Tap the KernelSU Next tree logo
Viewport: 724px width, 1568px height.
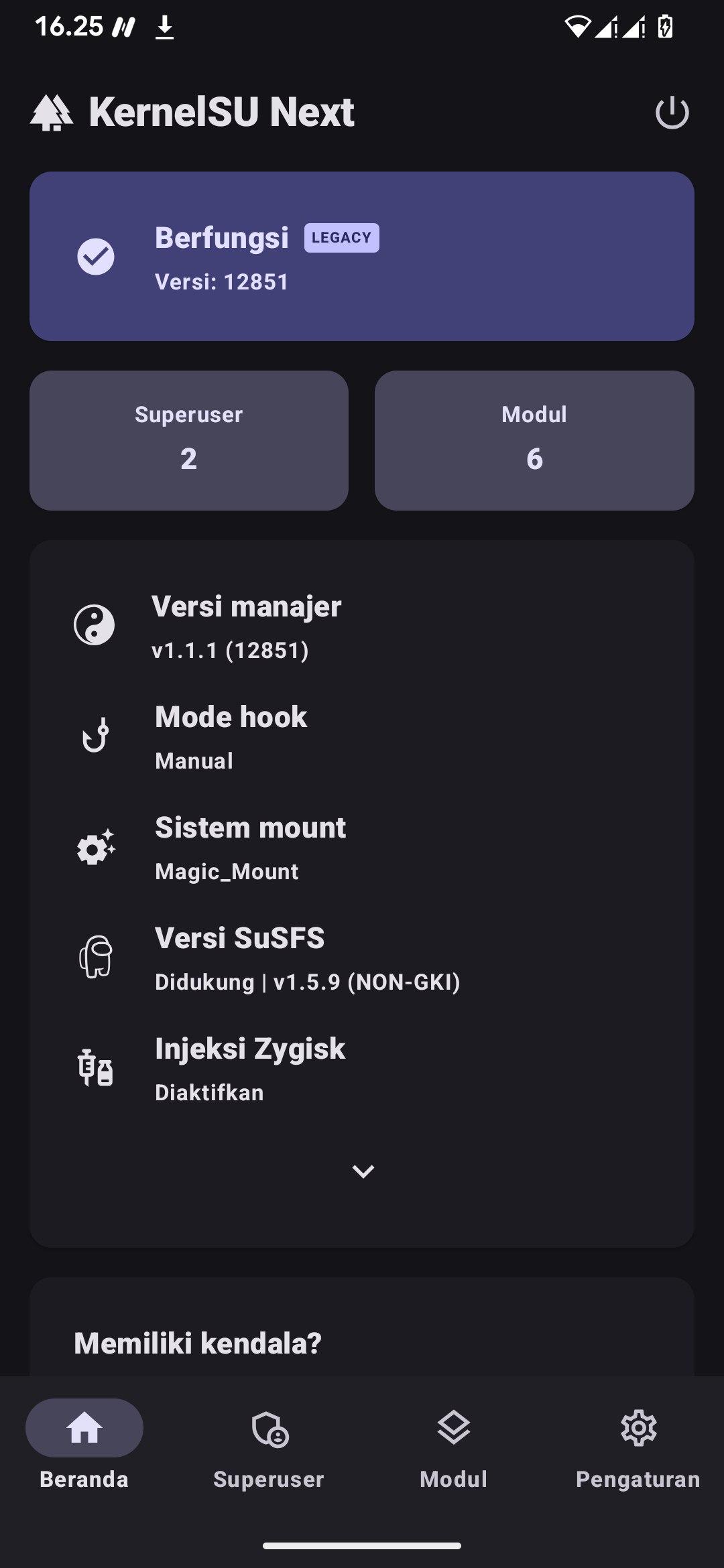pos(52,113)
